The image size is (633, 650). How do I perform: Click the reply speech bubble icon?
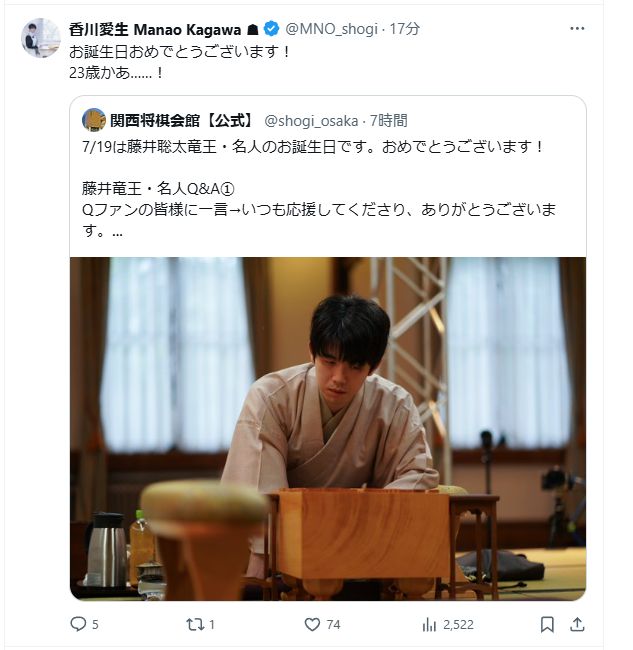coord(78,624)
